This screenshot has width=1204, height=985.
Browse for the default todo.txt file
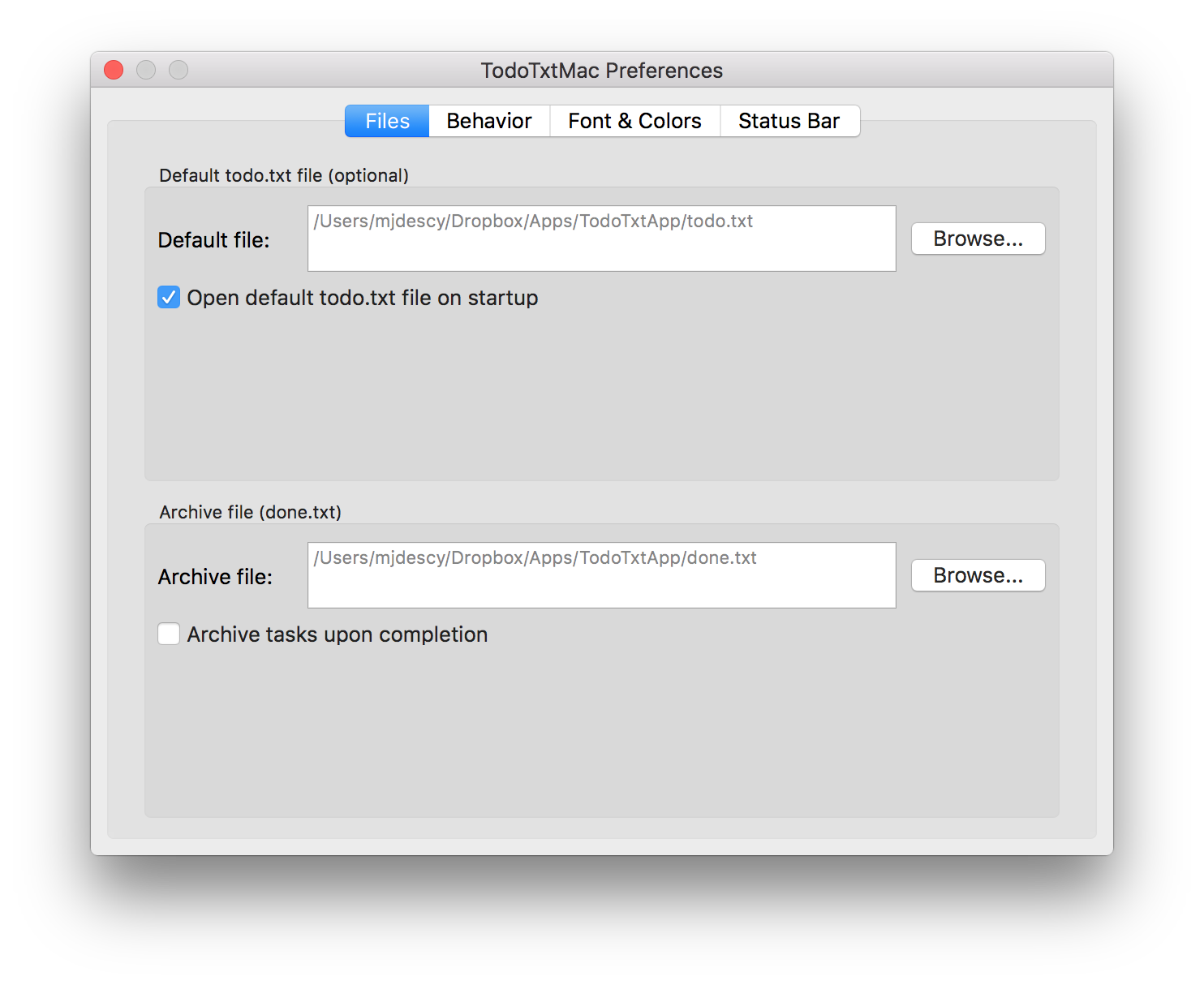[978, 239]
